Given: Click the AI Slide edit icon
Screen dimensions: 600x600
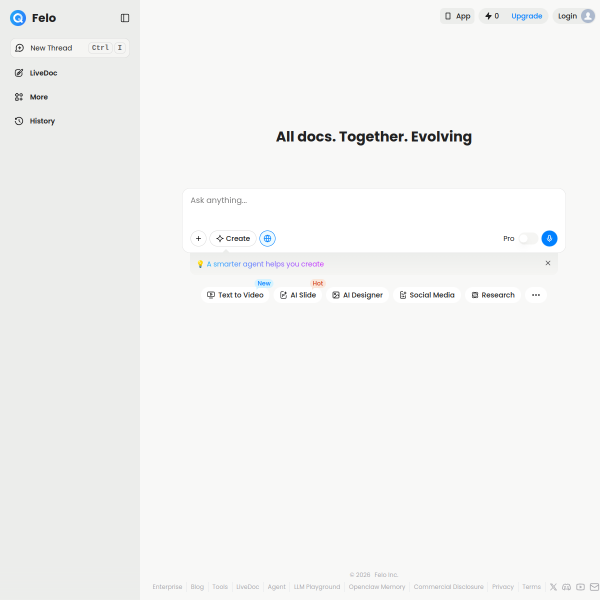Looking at the screenshot, I should (x=283, y=295).
